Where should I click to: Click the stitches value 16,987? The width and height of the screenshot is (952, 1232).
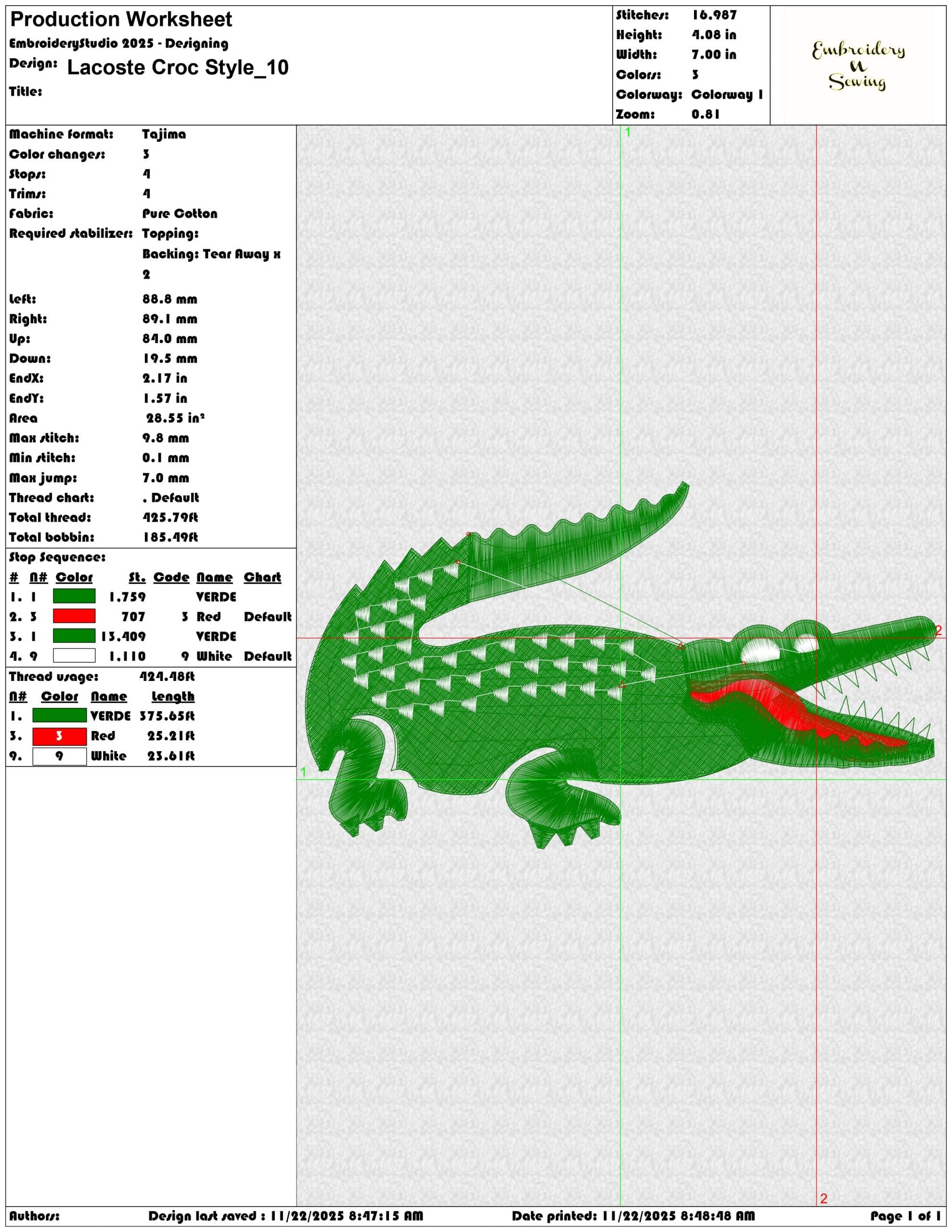pyautogui.click(x=714, y=15)
